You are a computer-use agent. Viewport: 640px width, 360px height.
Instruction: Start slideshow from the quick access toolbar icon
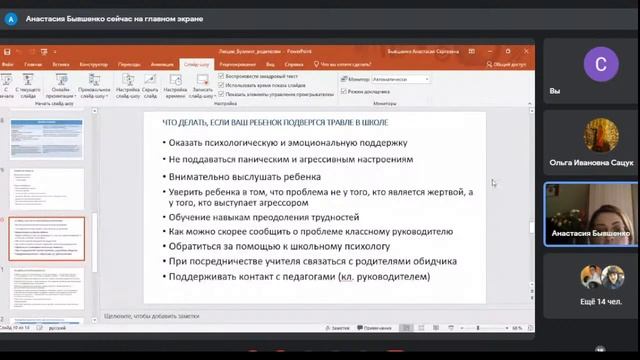[x=44, y=52]
